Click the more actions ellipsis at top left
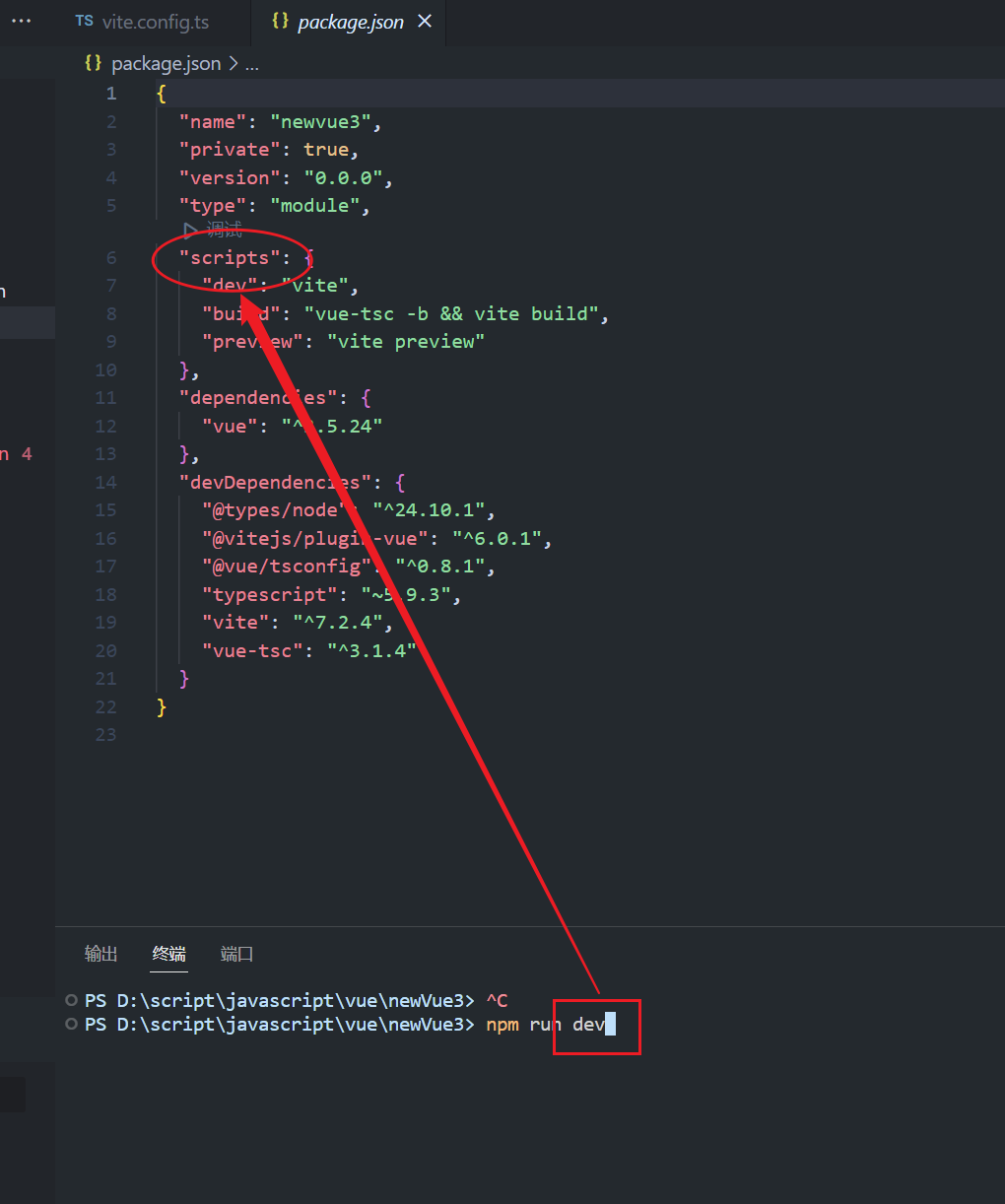The image size is (1005, 1204). 21,21
